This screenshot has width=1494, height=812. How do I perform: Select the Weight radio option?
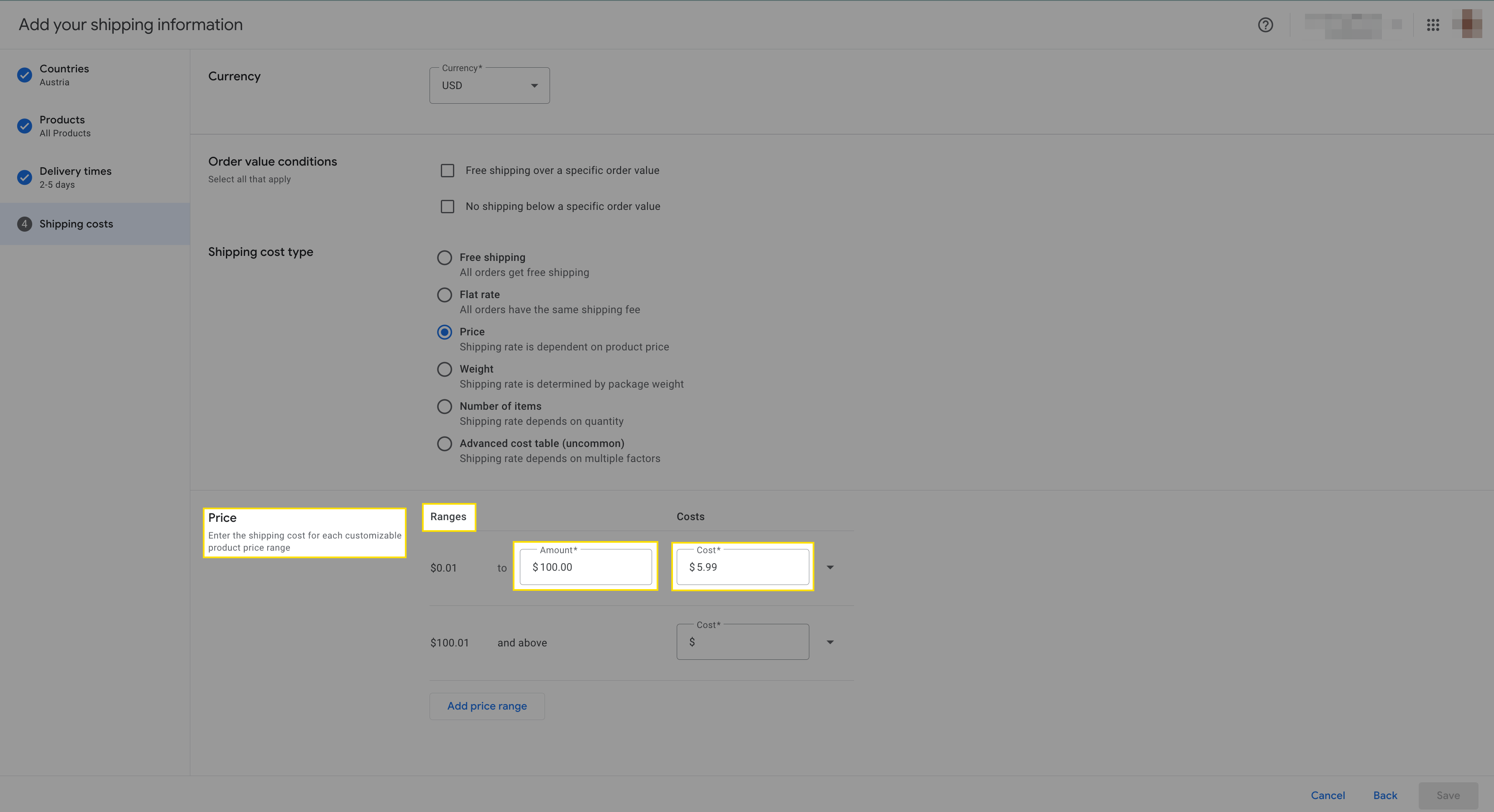pos(444,369)
